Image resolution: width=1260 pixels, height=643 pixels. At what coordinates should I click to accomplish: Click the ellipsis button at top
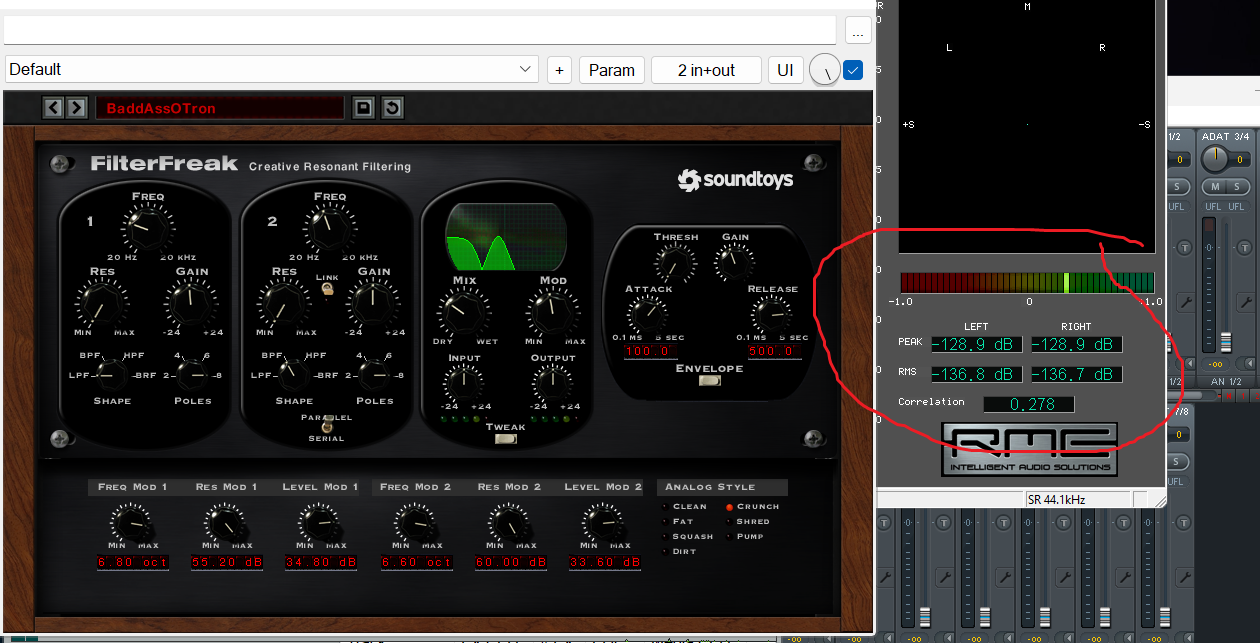pyautogui.click(x=857, y=31)
